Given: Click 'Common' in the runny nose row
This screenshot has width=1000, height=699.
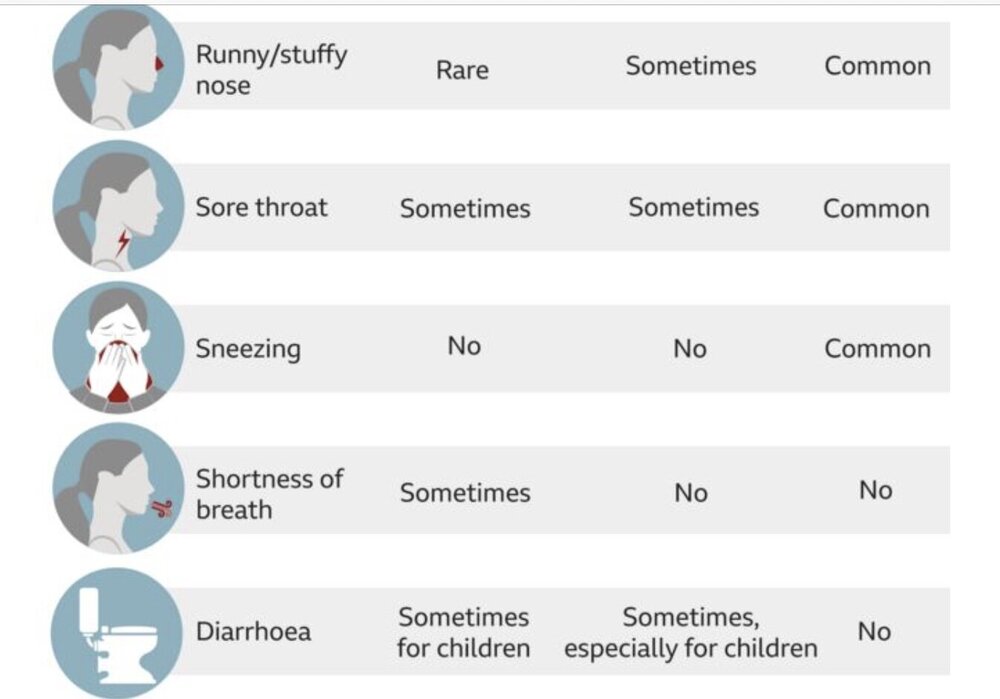Looking at the screenshot, I should (x=878, y=66).
